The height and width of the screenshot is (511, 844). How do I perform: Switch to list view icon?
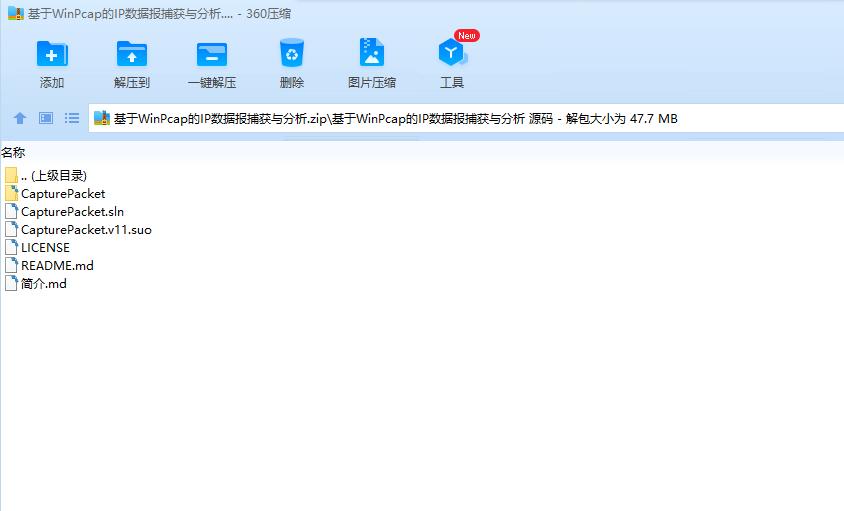pos(72,118)
